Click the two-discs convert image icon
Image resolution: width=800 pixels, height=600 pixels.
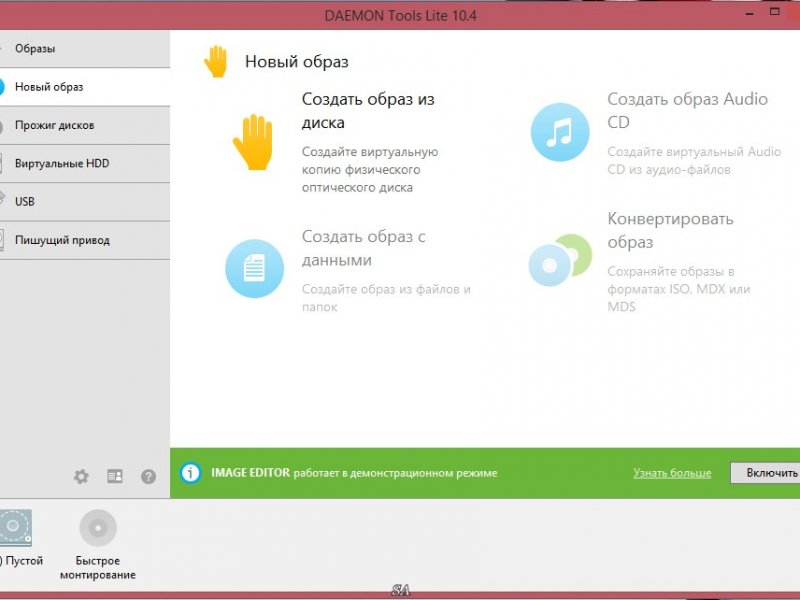[x=560, y=260]
